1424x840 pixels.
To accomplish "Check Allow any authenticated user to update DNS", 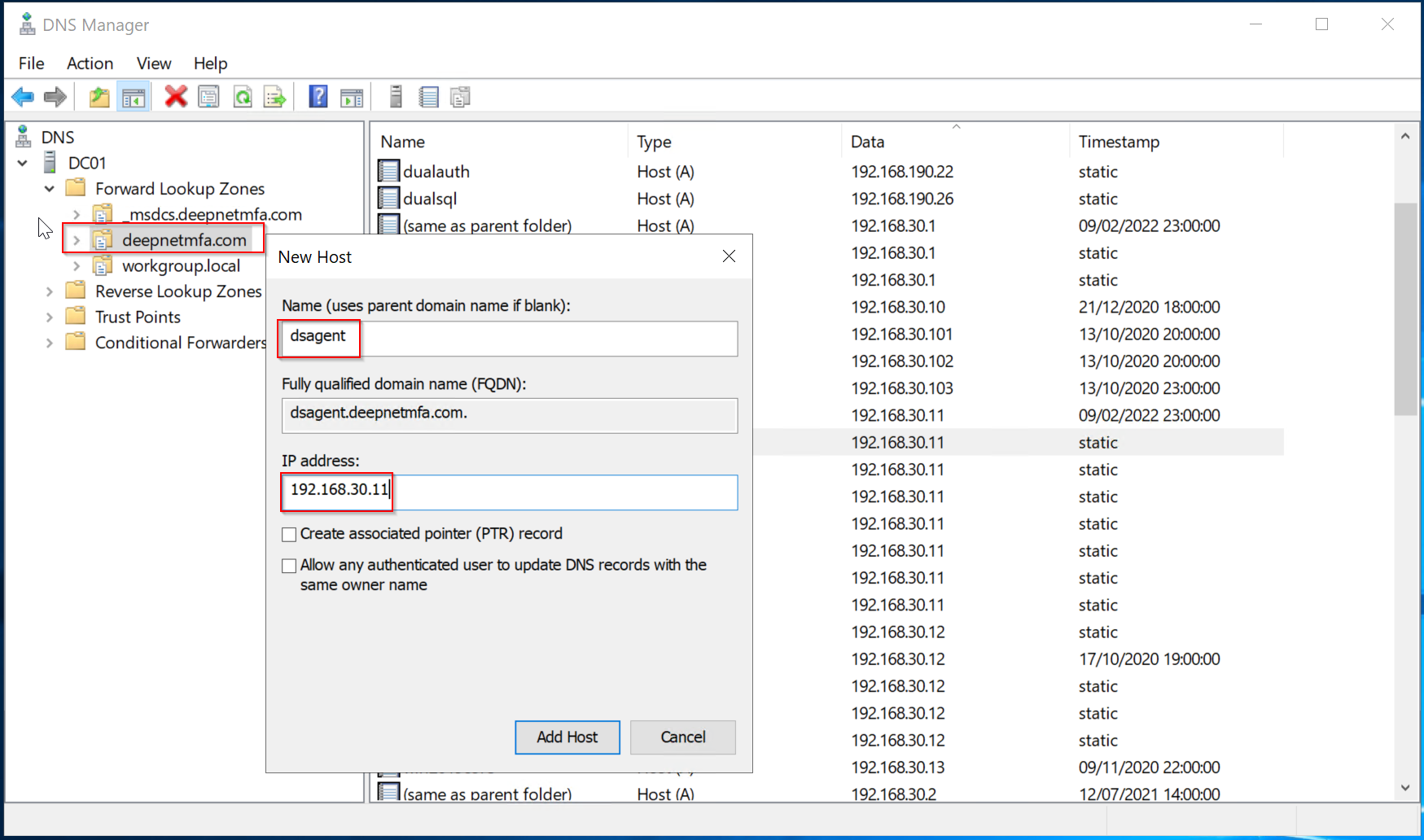I will [289, 566].
